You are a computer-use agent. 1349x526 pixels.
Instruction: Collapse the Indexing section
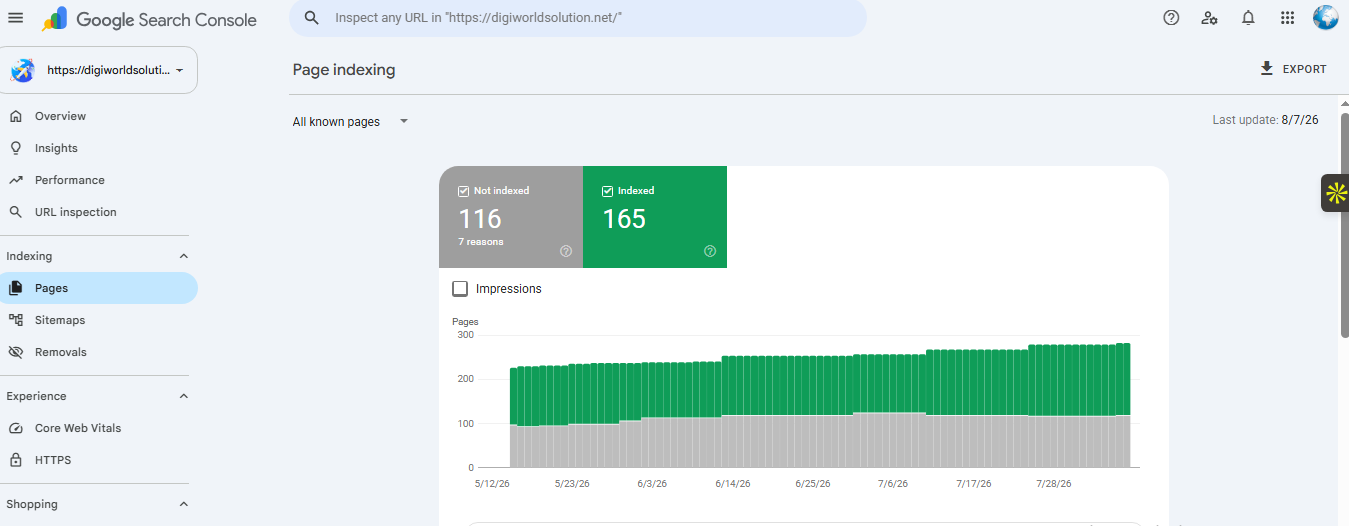point(183,256)
